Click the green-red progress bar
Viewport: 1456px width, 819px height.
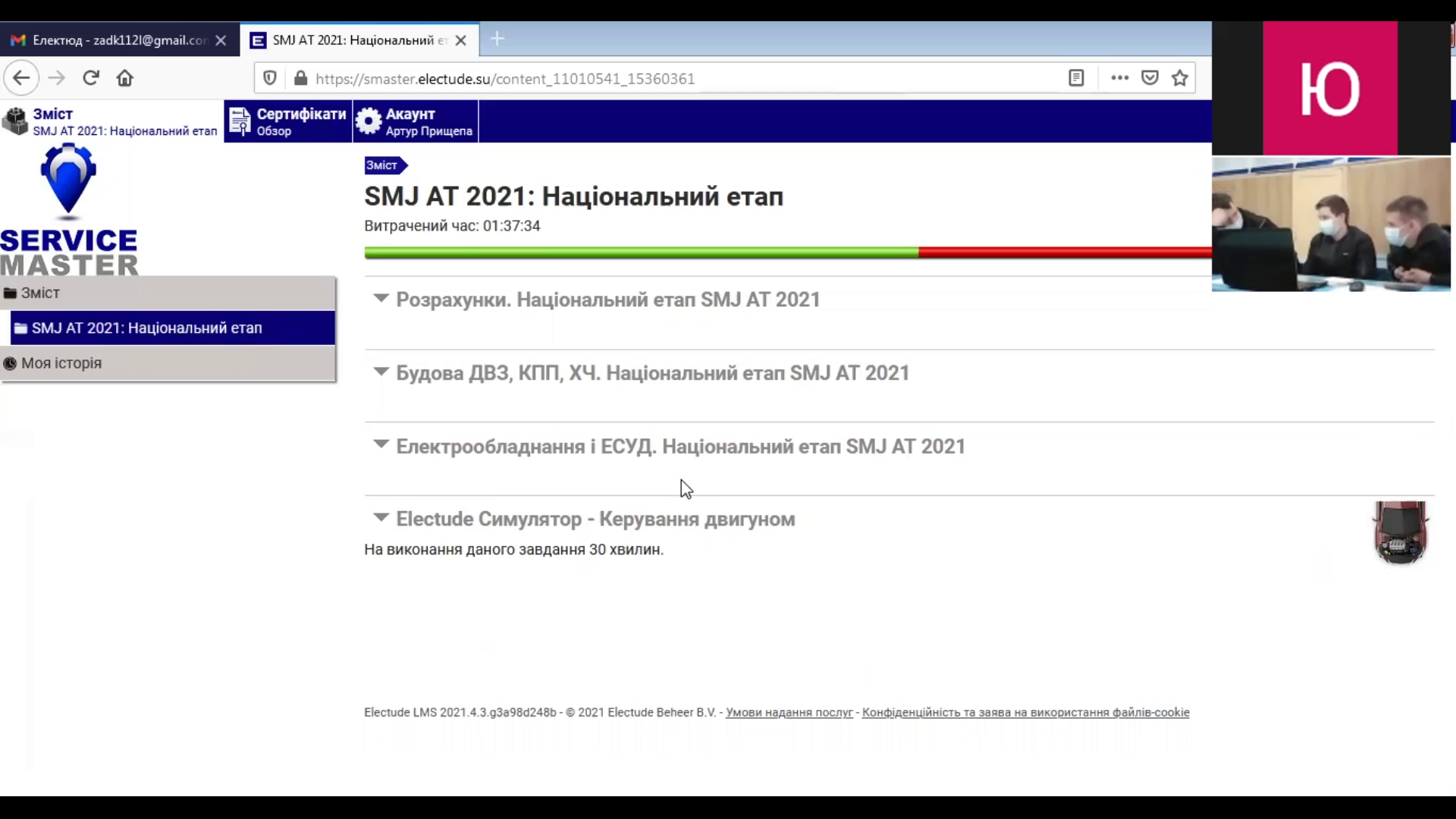coord(787,253)
